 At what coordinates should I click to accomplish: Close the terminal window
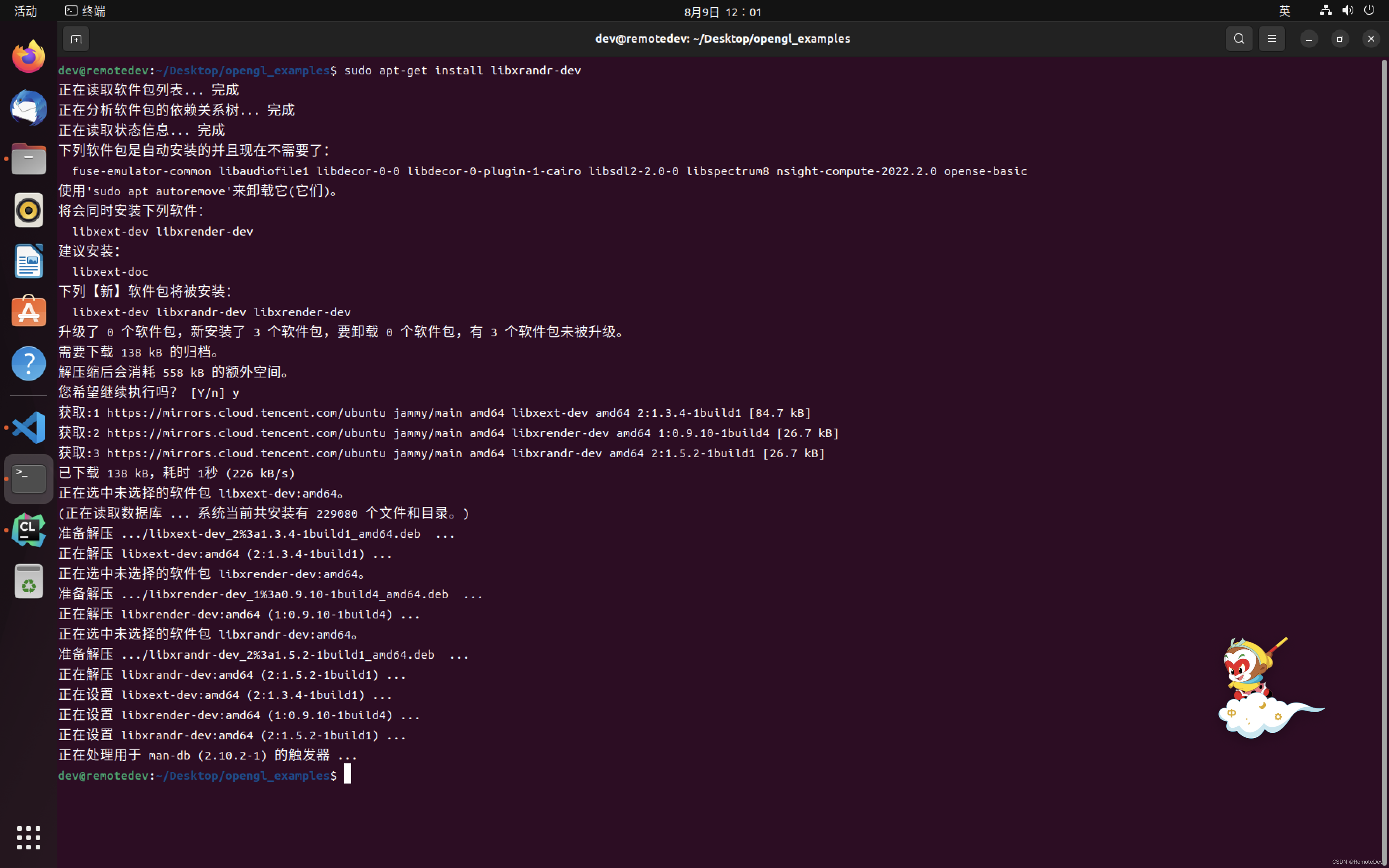[1371, 39]
